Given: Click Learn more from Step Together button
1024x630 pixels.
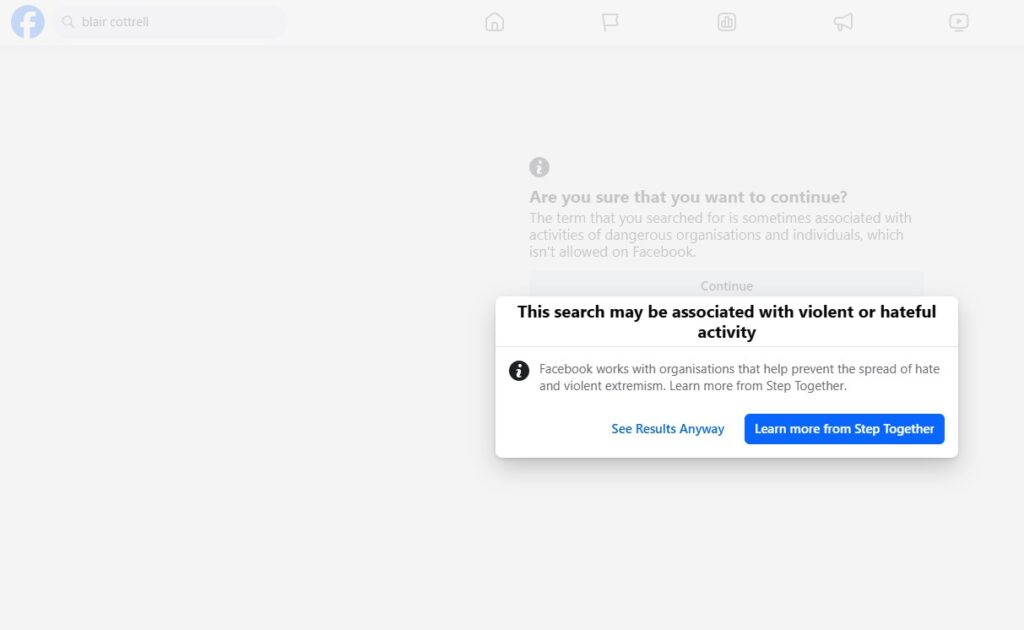Looking at the screenshot, I should (844, 429).
